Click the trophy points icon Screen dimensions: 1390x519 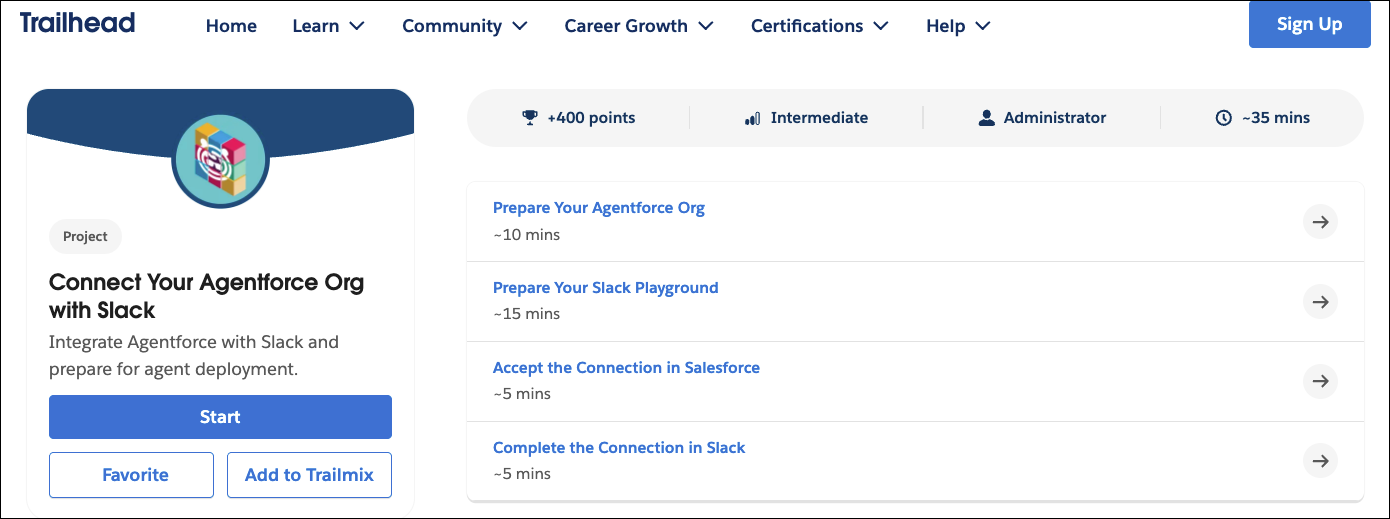click(x=530, y=118)
